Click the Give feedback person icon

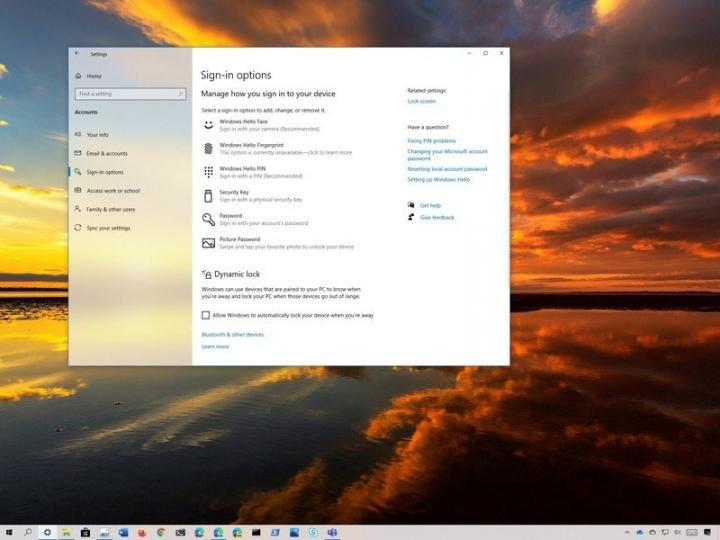pyautogui.click(x=411, y=217)
